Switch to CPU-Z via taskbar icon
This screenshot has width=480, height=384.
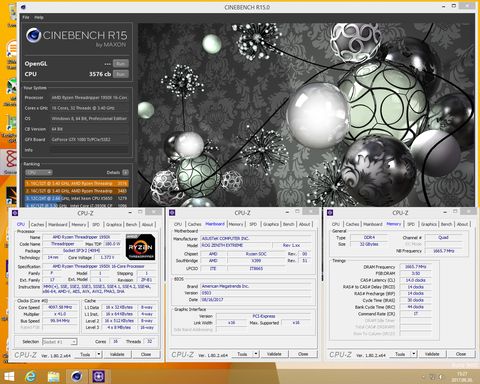[x=98, y=377]
